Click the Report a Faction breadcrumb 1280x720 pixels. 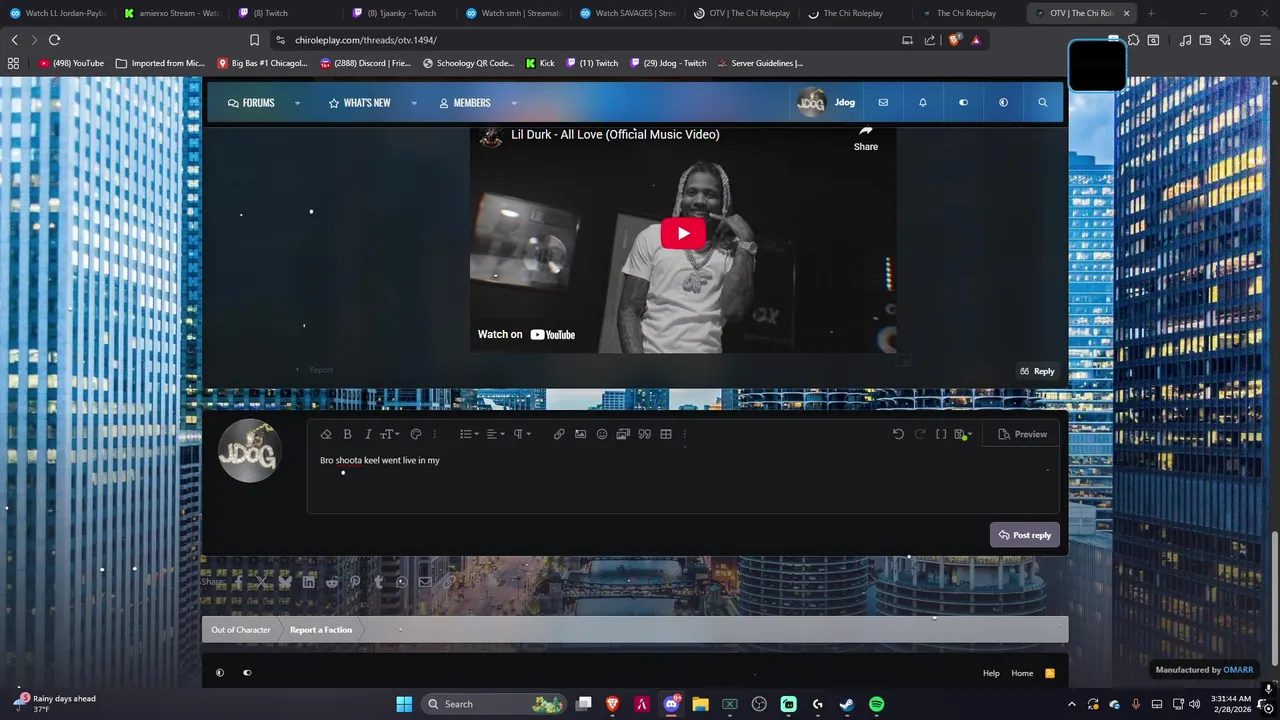click(x=321, y=629)
